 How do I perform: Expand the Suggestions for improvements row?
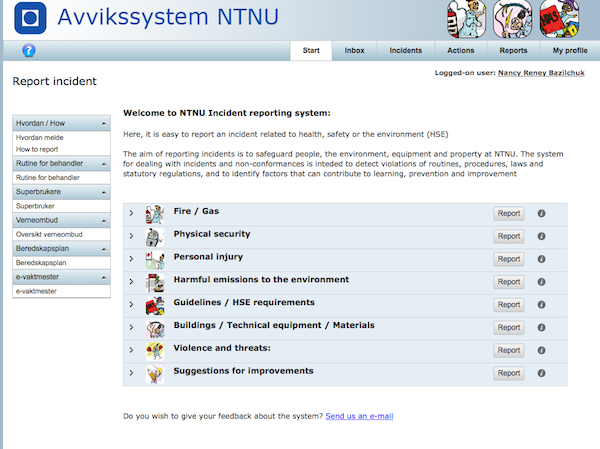click(131, 373)
